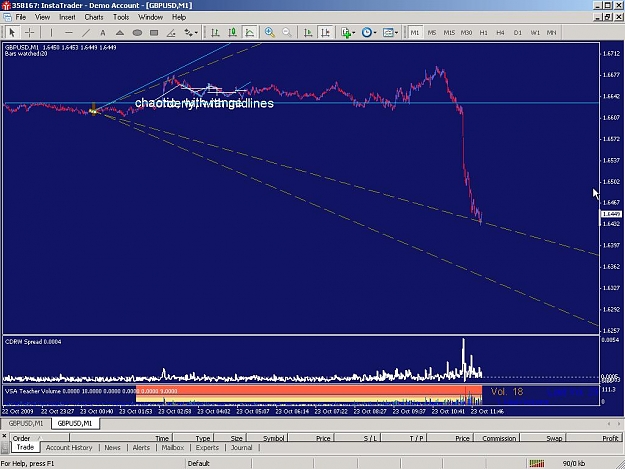Click the connection status bars indicator
Image resolution: width=625 pixels, height=469 pixels.
(x=537, y=463)
